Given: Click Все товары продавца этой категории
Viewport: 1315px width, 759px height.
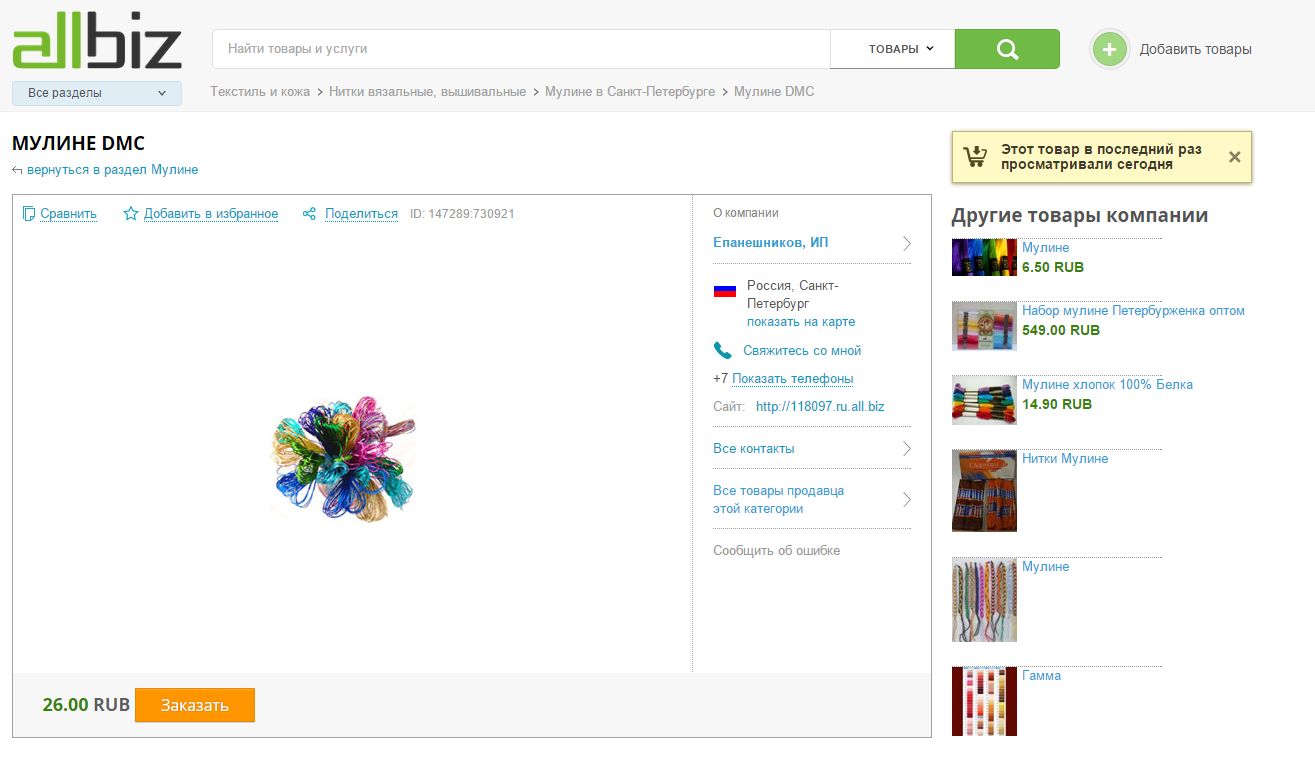Looking at the screenshot, I should pos(779,500).
